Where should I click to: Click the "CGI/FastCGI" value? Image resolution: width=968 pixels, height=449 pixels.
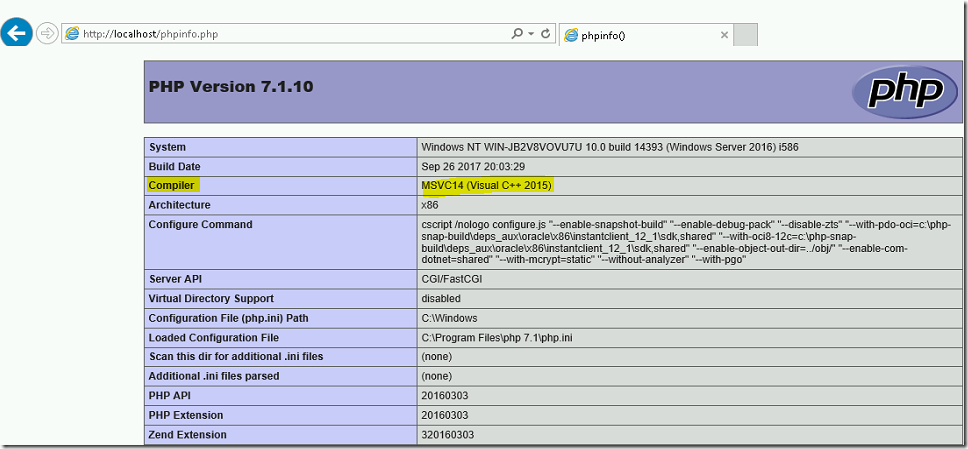pyautogui.click(x=451, y=279)
